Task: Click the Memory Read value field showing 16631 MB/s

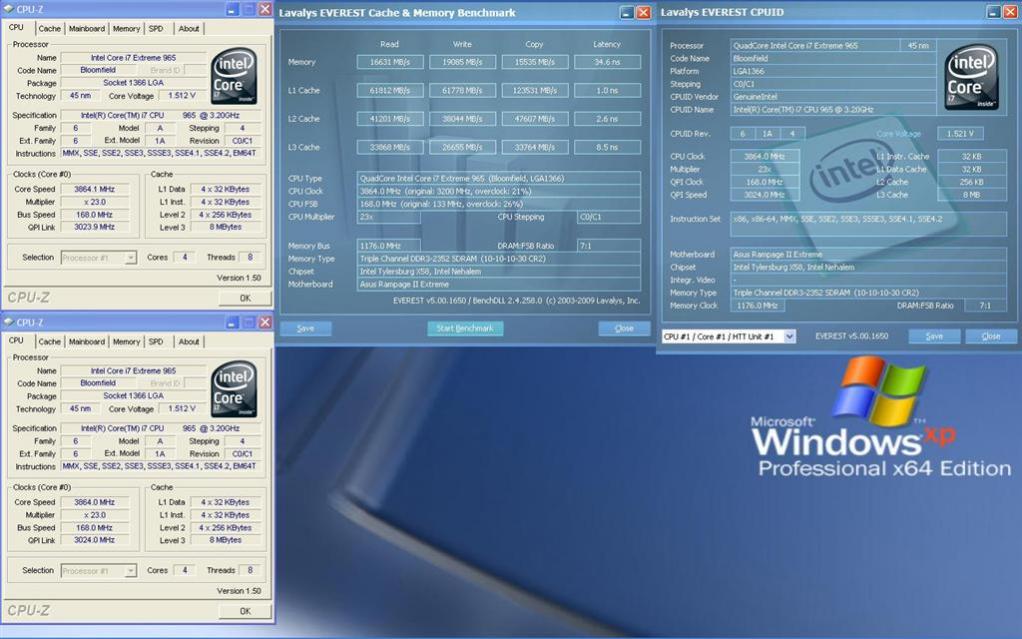Action: (x=389, y=62)
